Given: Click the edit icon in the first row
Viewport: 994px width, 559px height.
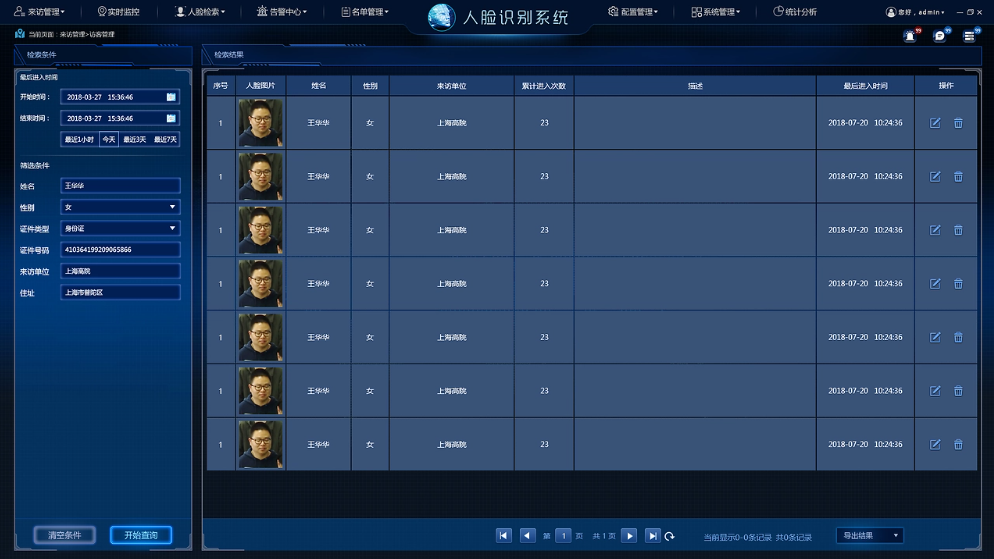Looking at the screenshot, I should (935, 123).
